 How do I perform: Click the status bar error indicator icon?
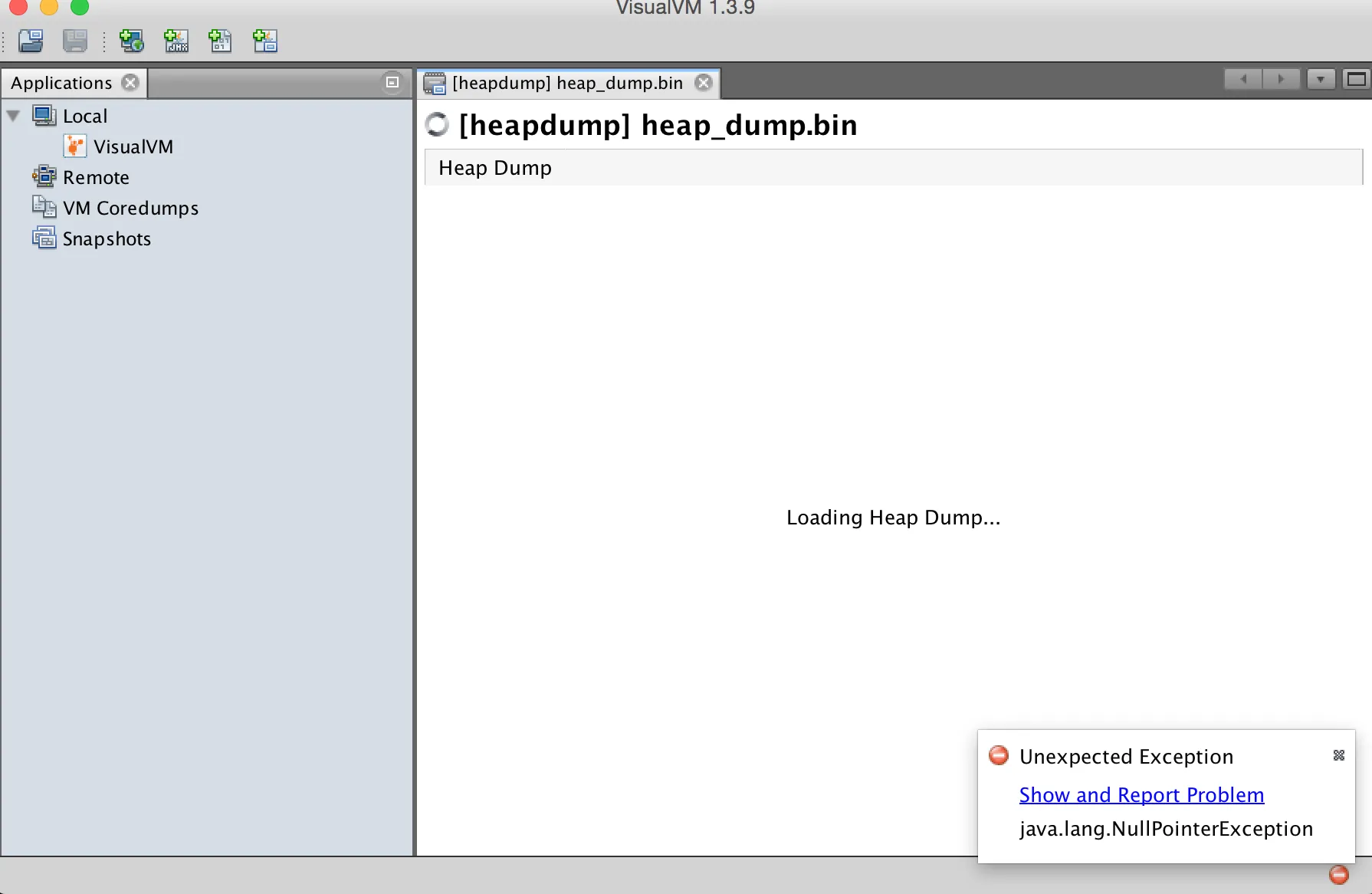(x=1339, y=875)
